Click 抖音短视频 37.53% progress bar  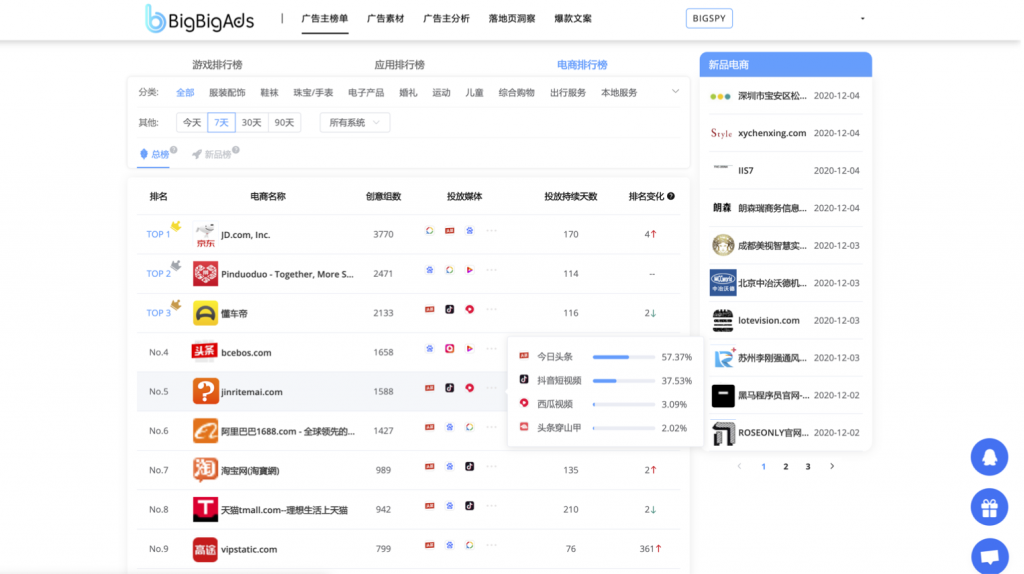pyautogui.click(x=624, y=381)
